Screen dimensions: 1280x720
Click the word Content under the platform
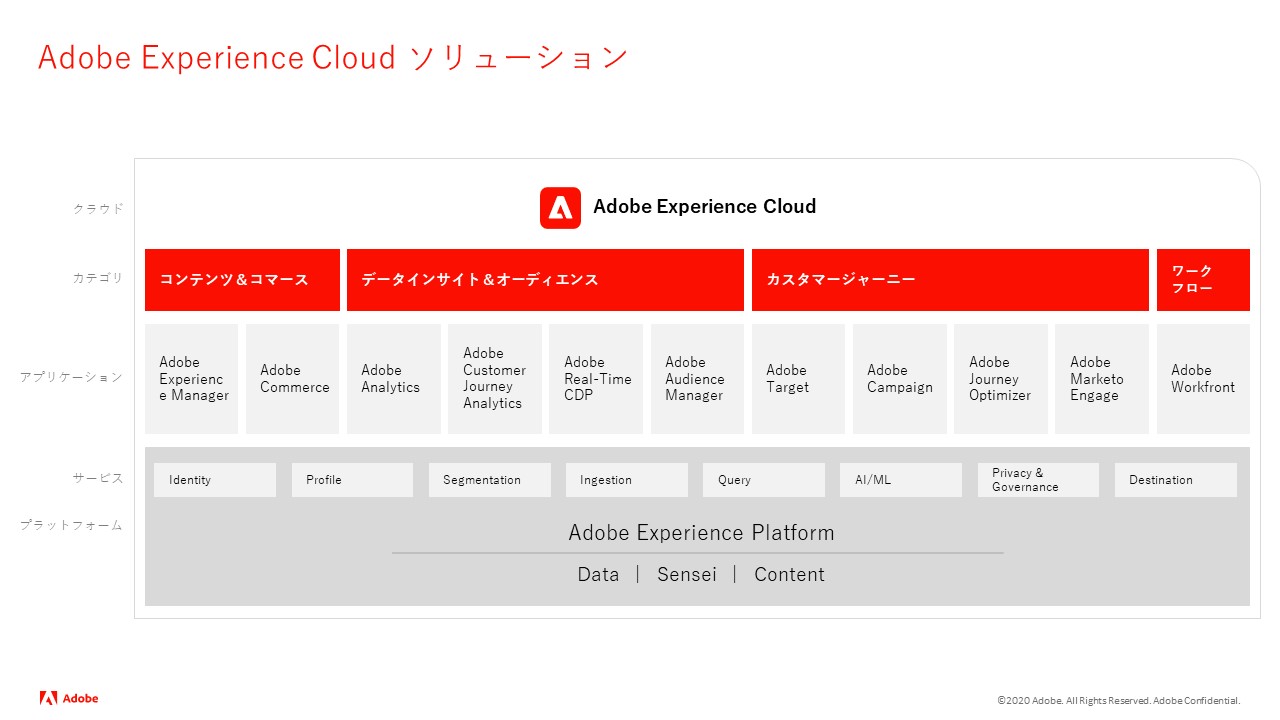pyautogui.click(x=790, y=575)
